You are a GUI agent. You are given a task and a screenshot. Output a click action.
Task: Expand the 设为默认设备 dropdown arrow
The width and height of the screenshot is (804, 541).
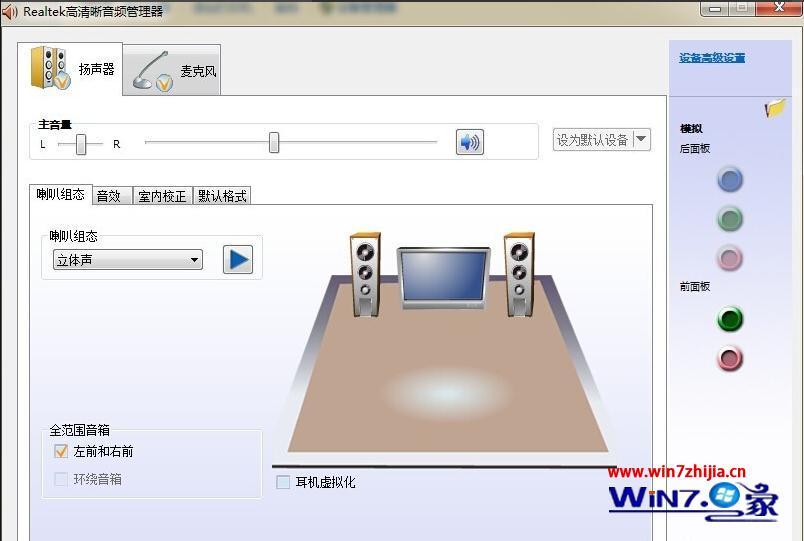pyautogui.click(x=641, y=139)
